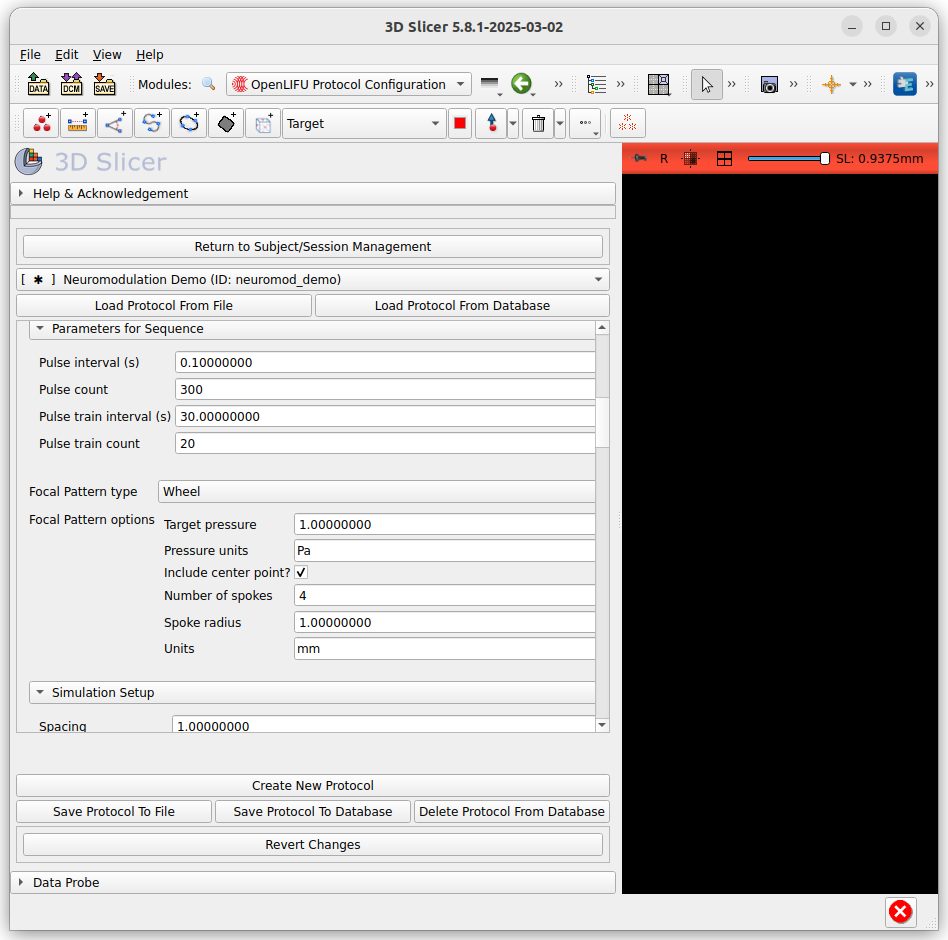Open the blue extensions manager icon

coord(905,84)
